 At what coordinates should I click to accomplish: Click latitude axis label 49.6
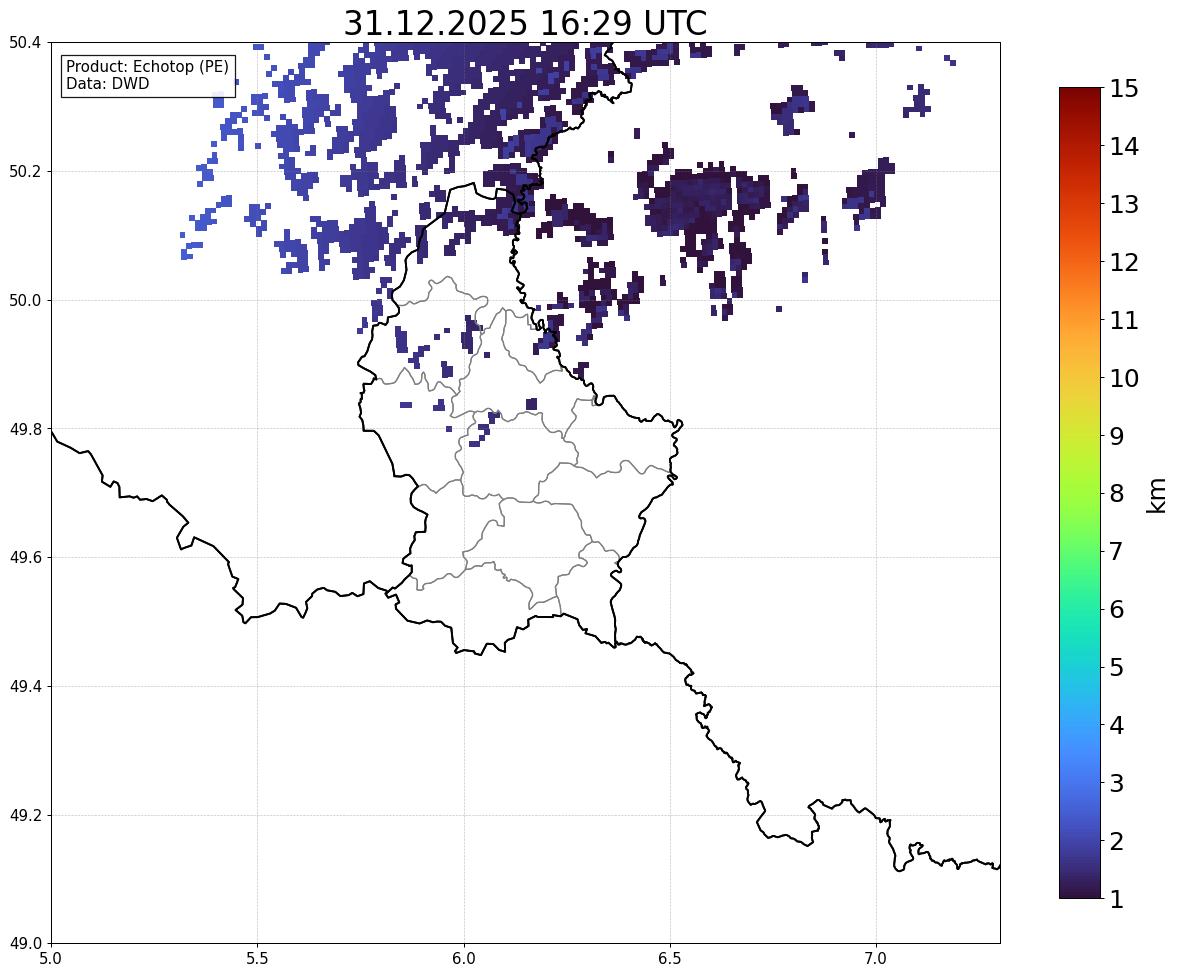tap(25, 557)
